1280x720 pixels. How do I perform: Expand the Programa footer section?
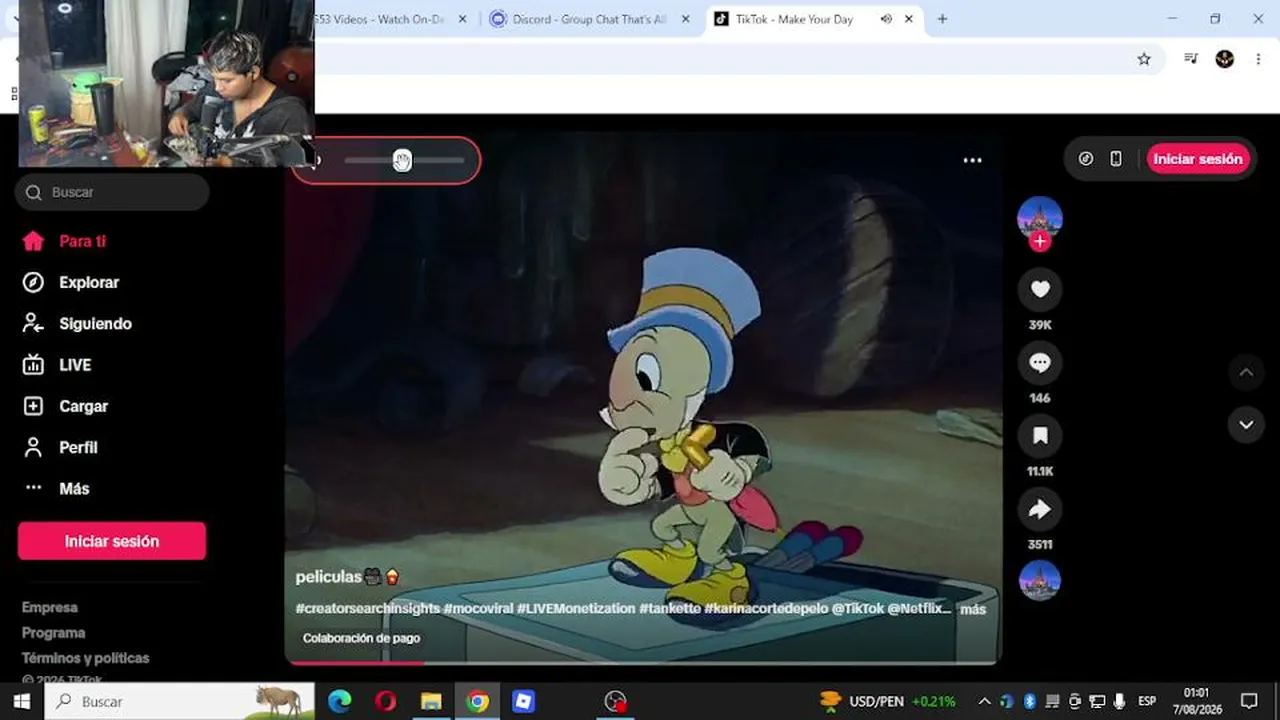click(53, 633)
